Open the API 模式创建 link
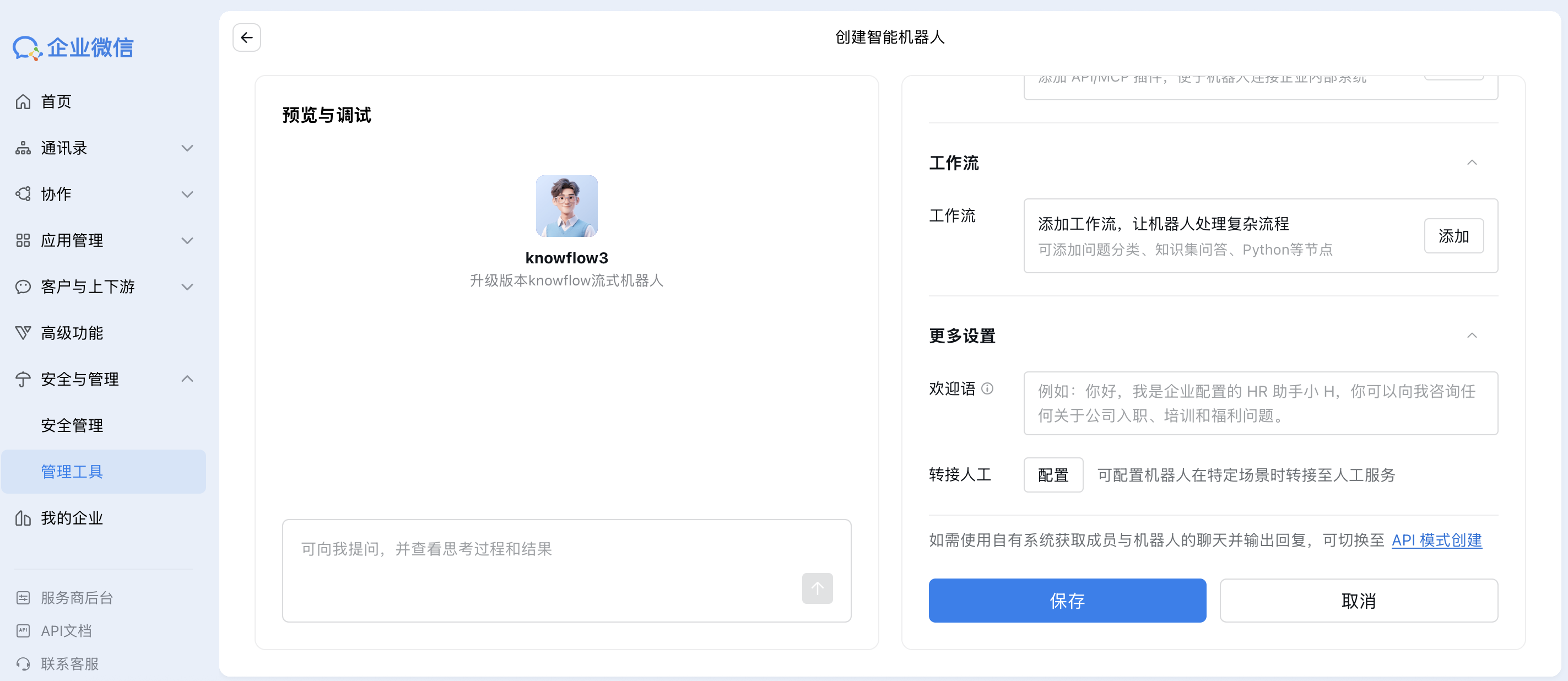The height and width of the screenshot is (681, 1568). coord(1436,540)
